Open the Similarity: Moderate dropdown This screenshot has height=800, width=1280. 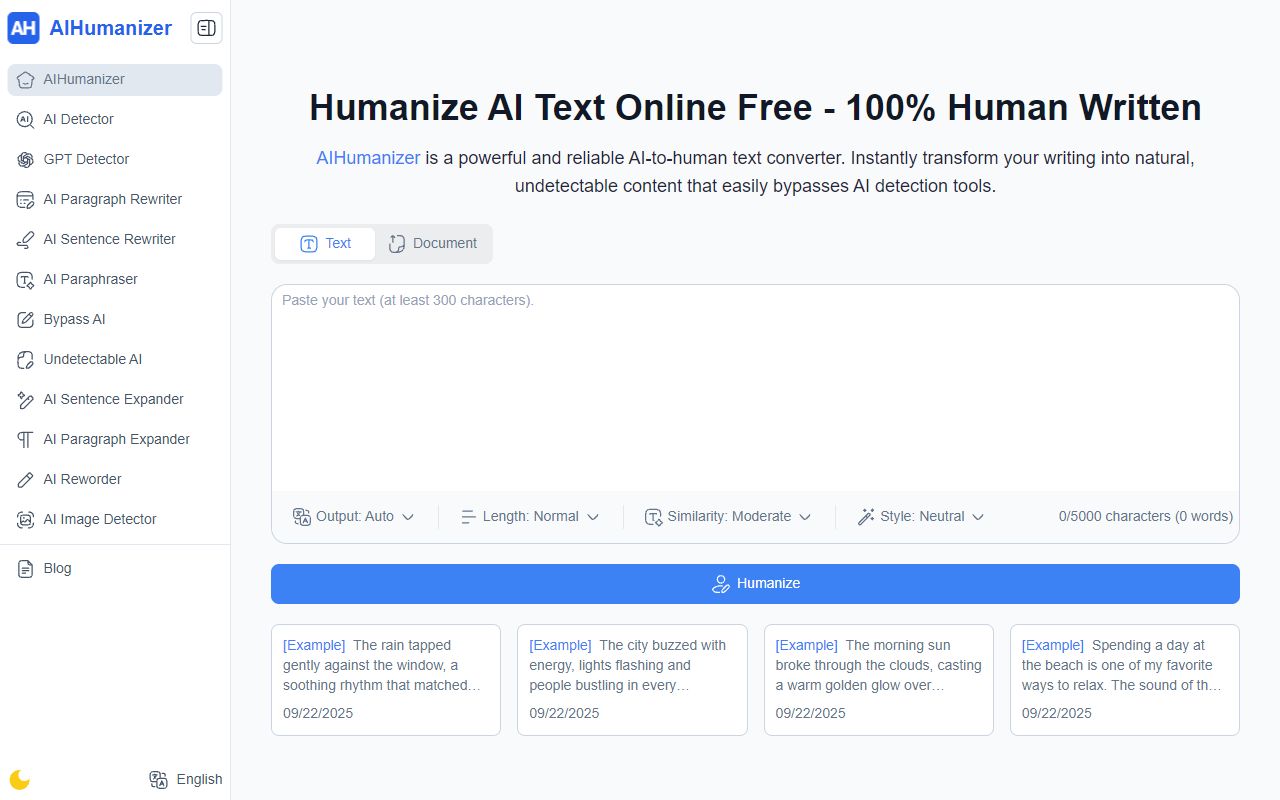[727, 516]
